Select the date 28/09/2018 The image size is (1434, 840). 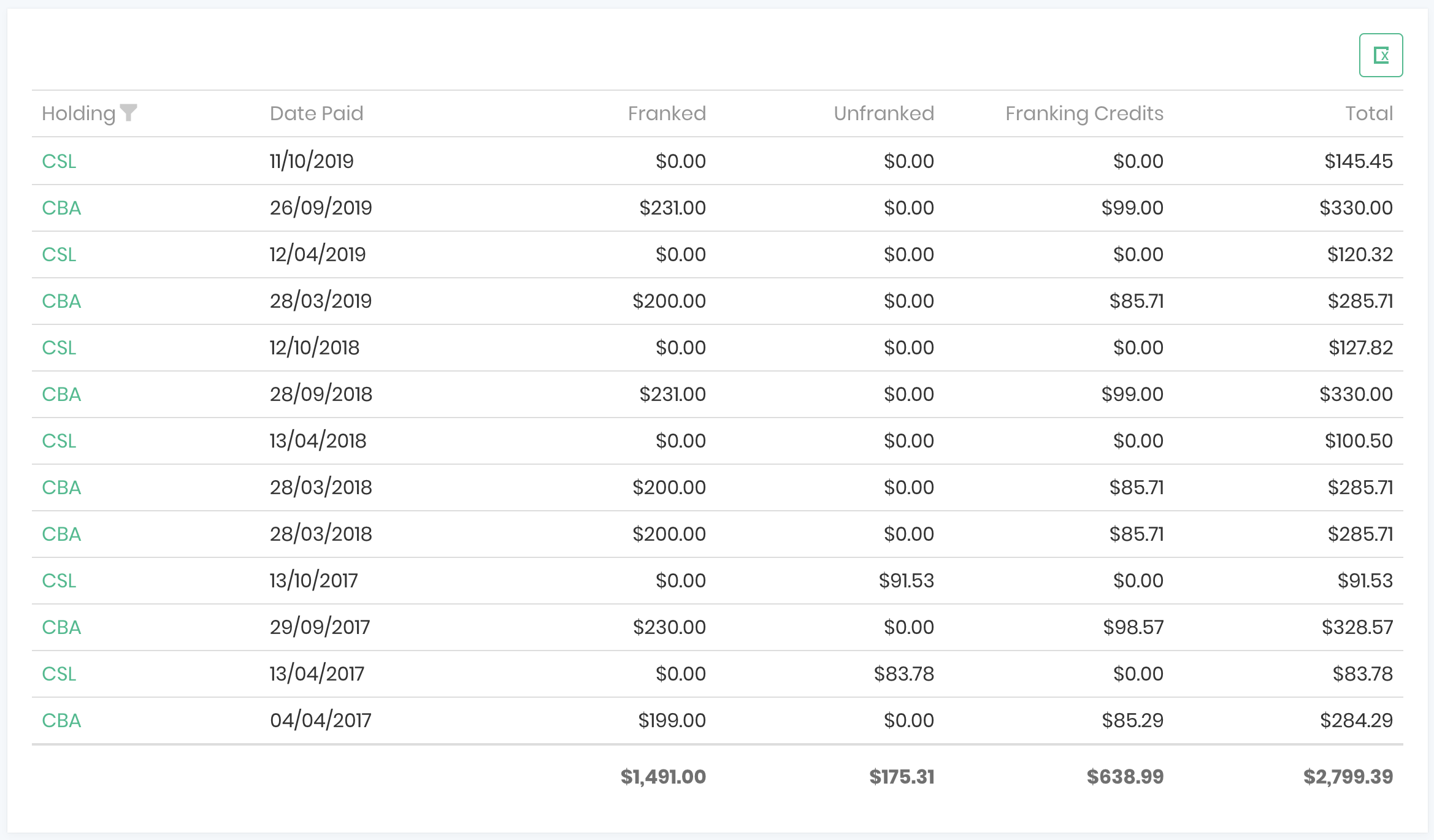[x=321, y=394]
